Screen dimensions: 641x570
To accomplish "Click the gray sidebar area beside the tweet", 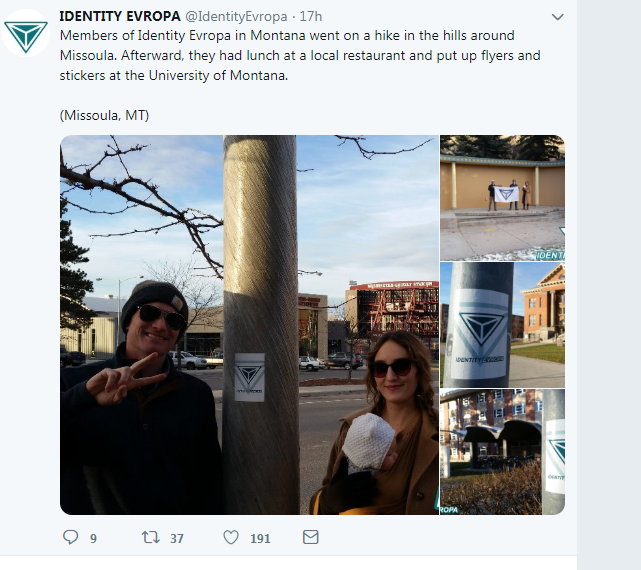I will tap(609, 285).
